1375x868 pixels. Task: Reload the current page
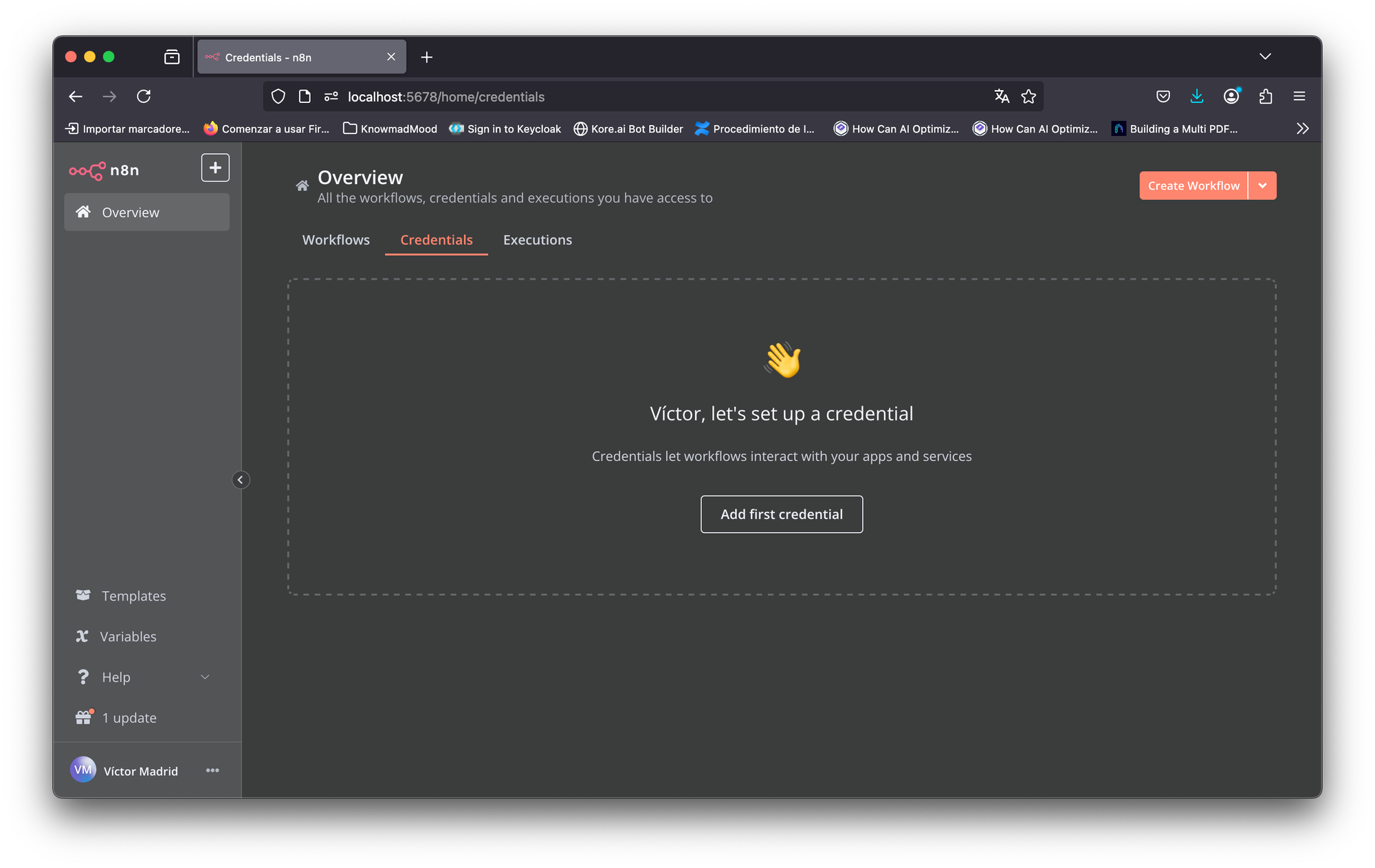coord(144,97)
